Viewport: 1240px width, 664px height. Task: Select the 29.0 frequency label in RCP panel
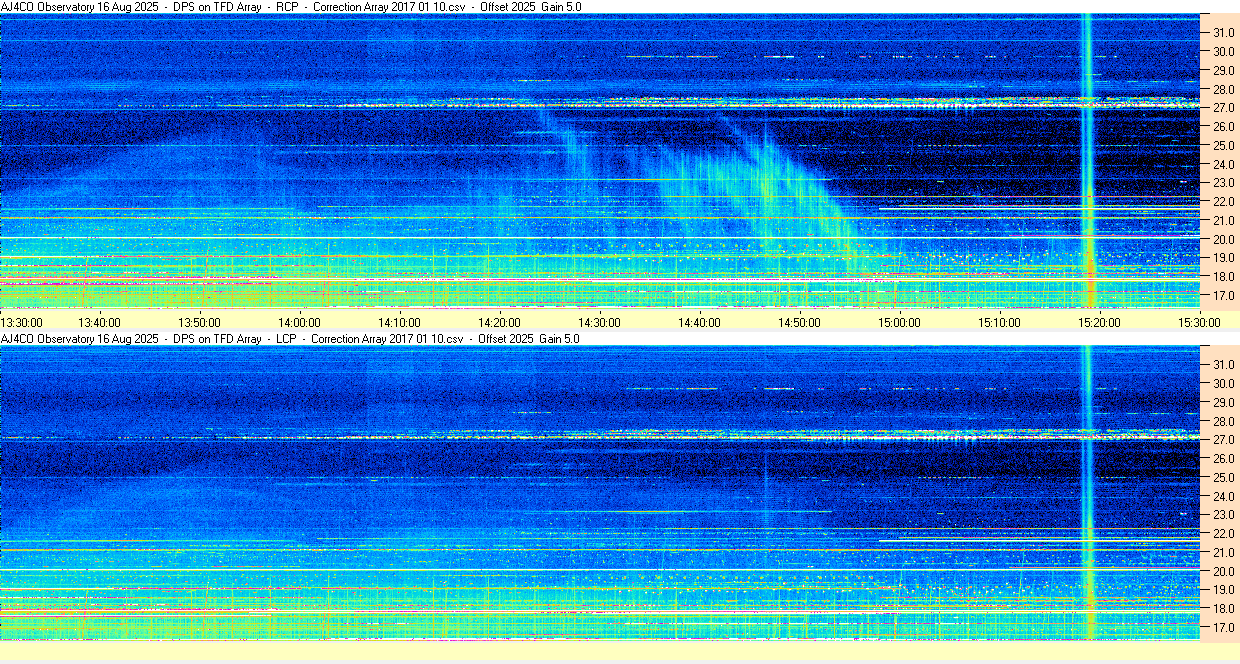1224,71
